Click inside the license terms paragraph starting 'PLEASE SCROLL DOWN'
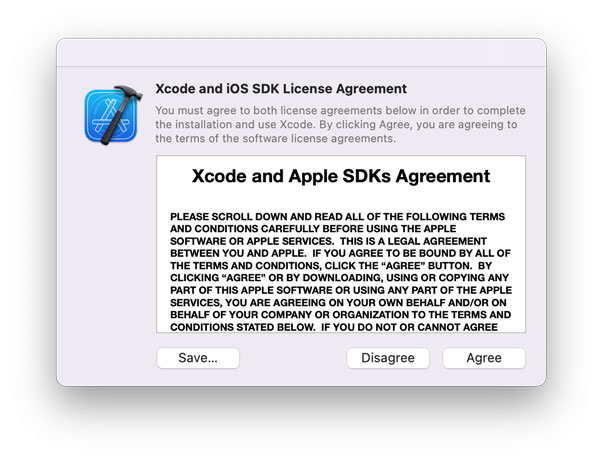 (x=341, y=272)
